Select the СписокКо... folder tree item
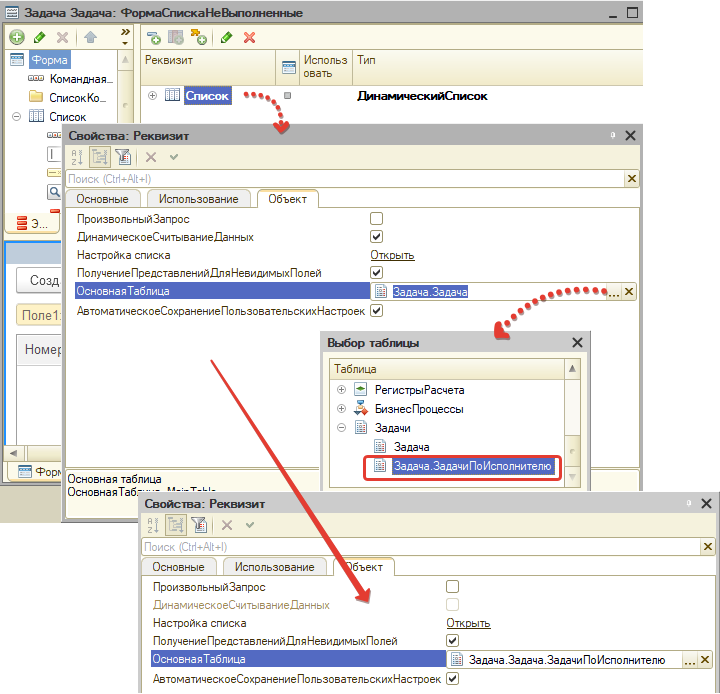This screenshot has width=720, height=694. tap(77, 98)
